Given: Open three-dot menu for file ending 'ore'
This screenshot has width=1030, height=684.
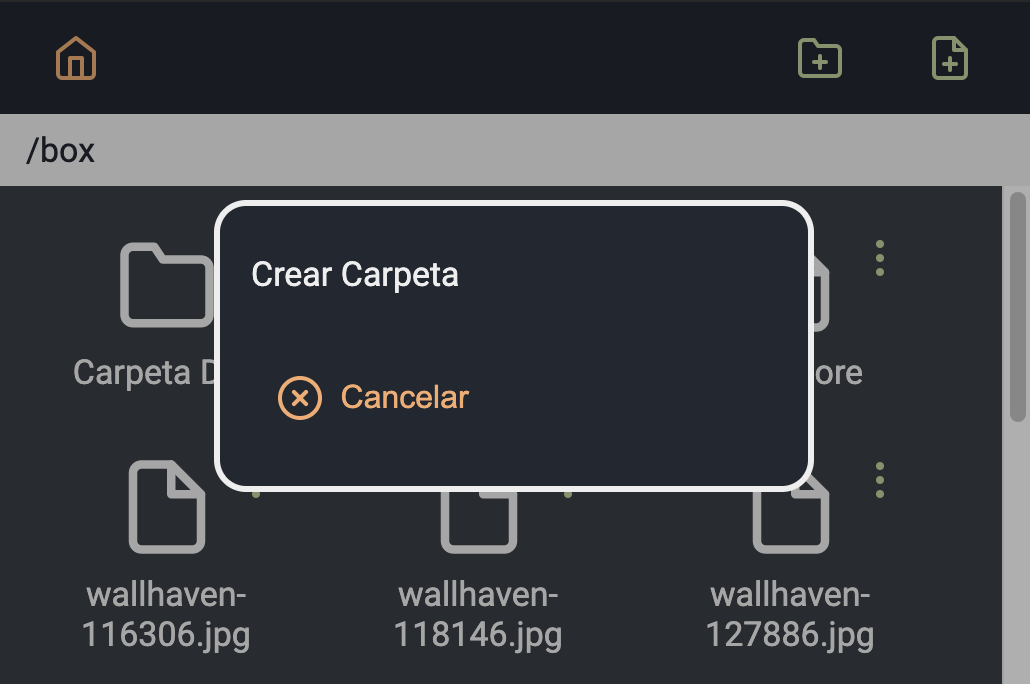Looking at the screenshot, I should click(x=880, y=258).
